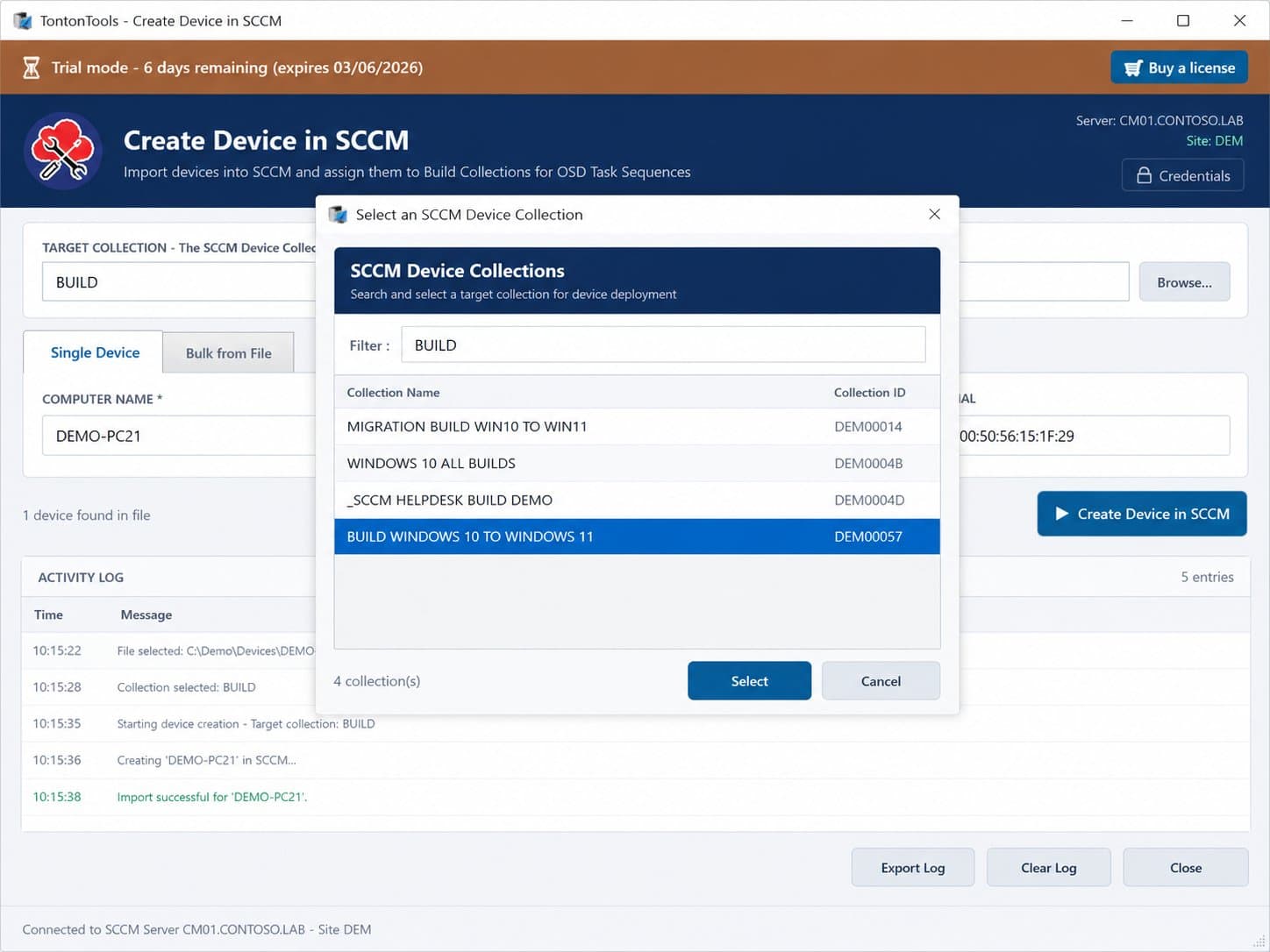Click the TontonTools app icon in the title bar

[x=22, y=20]
